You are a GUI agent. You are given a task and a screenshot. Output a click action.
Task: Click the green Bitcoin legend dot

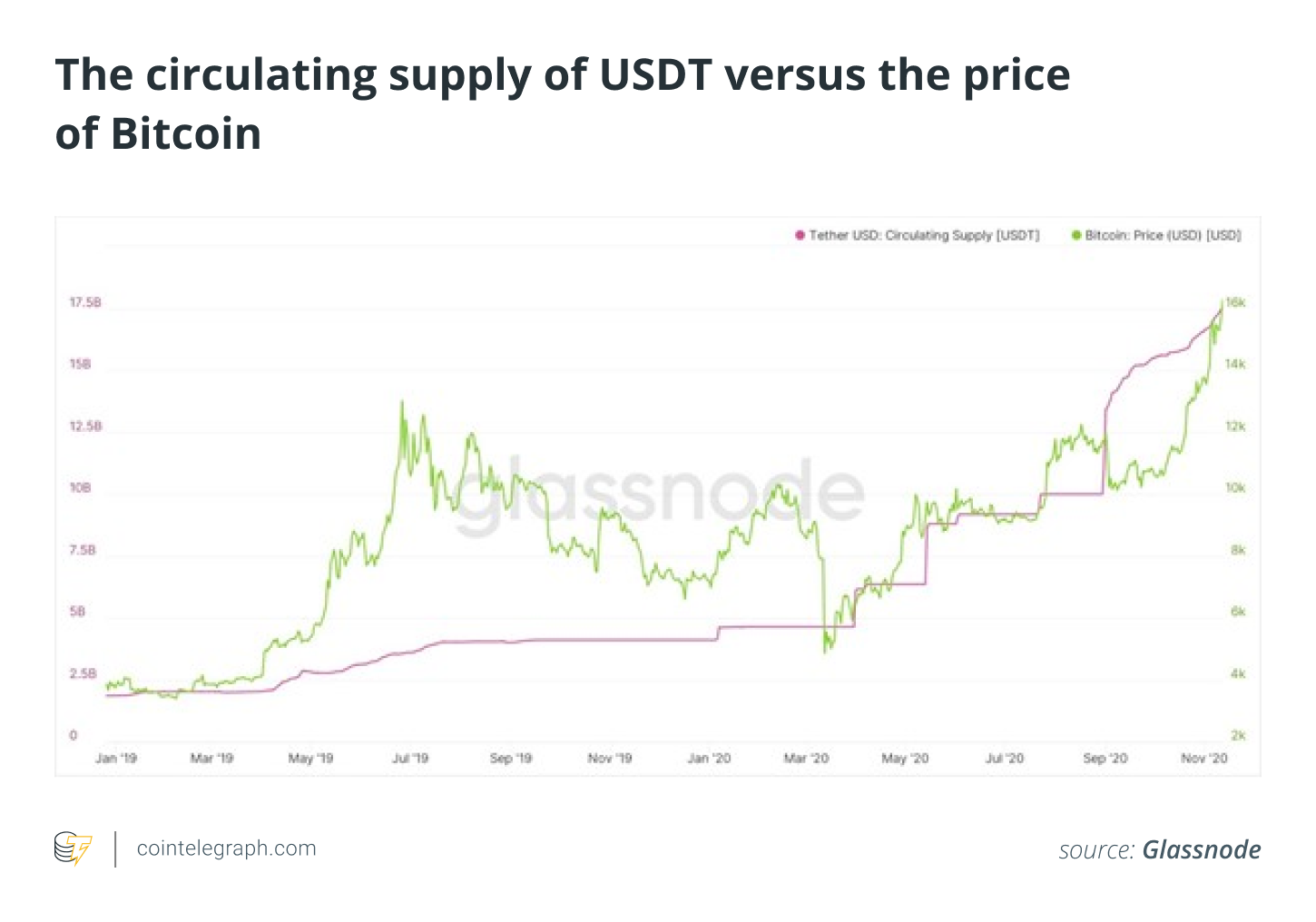pos(1076,236)
